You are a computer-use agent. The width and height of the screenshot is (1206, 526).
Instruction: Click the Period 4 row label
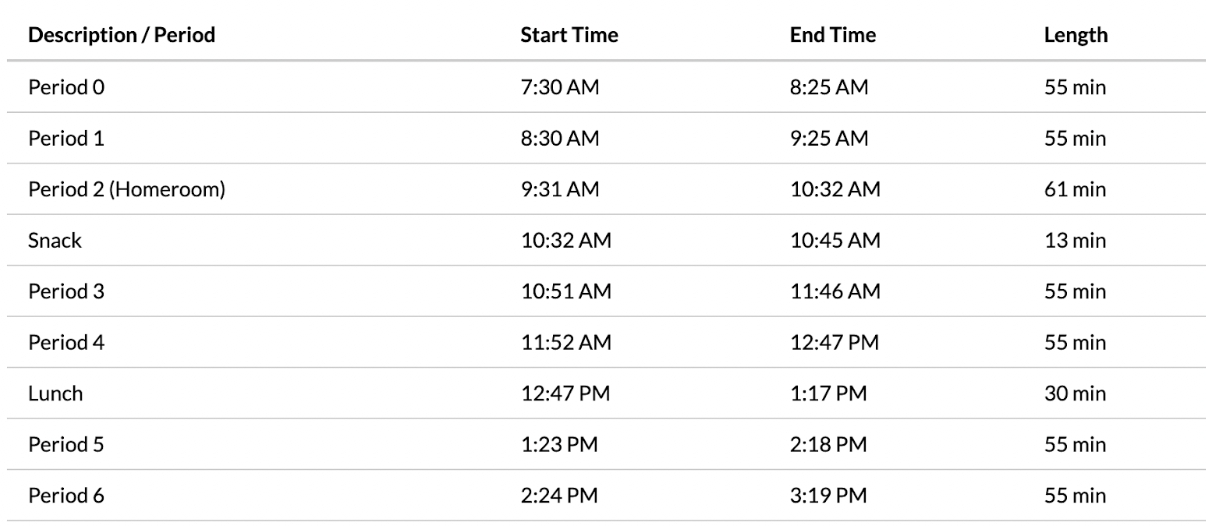click(x=66, y=342)
